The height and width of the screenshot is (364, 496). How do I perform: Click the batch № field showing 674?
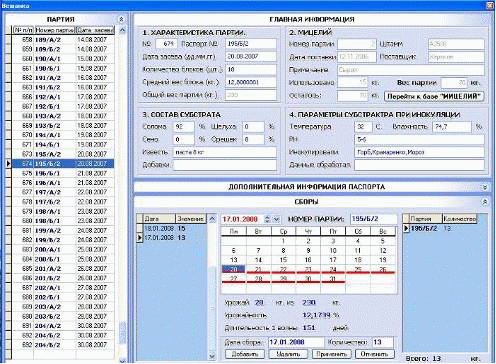[x=166, y=44]
